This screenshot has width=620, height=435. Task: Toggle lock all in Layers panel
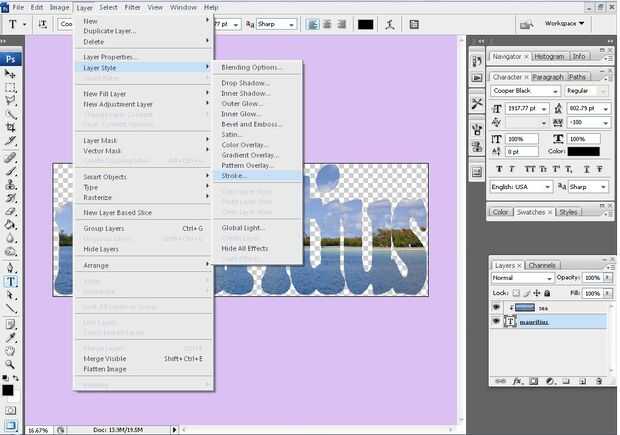[547, 293]
